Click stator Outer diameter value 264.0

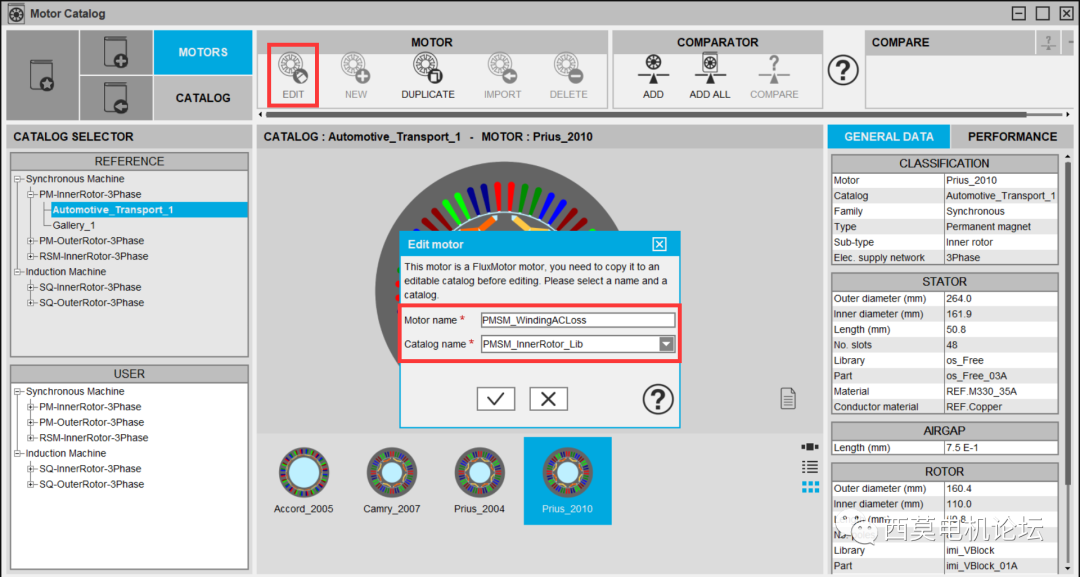1001,299
